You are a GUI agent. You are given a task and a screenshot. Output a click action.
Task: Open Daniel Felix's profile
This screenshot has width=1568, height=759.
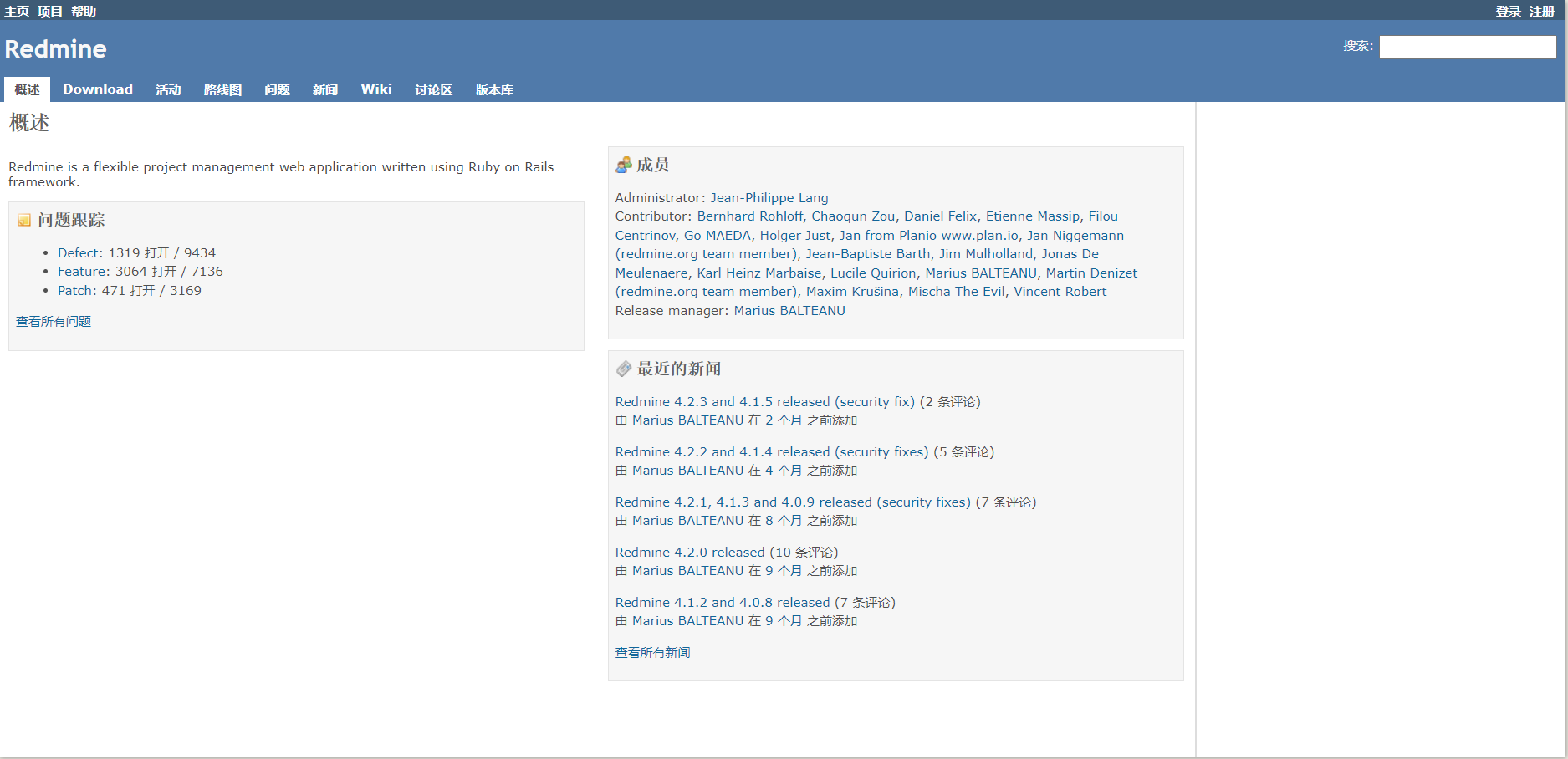(x=940, y=216)
